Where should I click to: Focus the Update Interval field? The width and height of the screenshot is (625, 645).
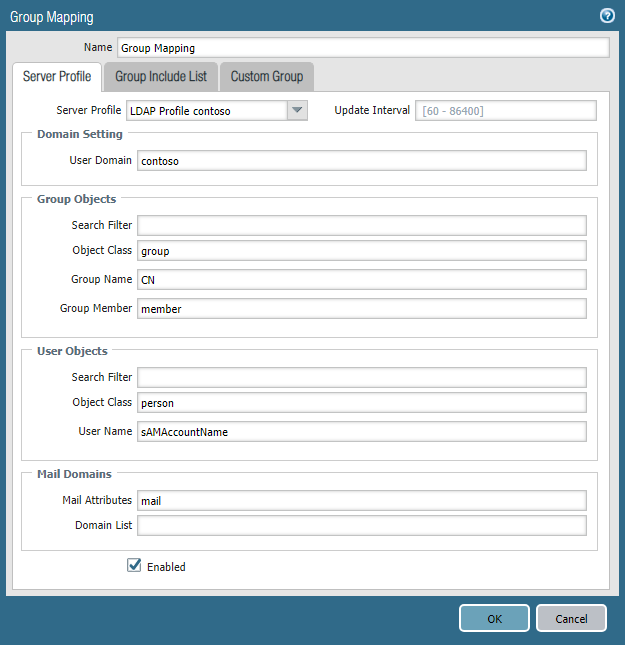[x=506, y=111]
